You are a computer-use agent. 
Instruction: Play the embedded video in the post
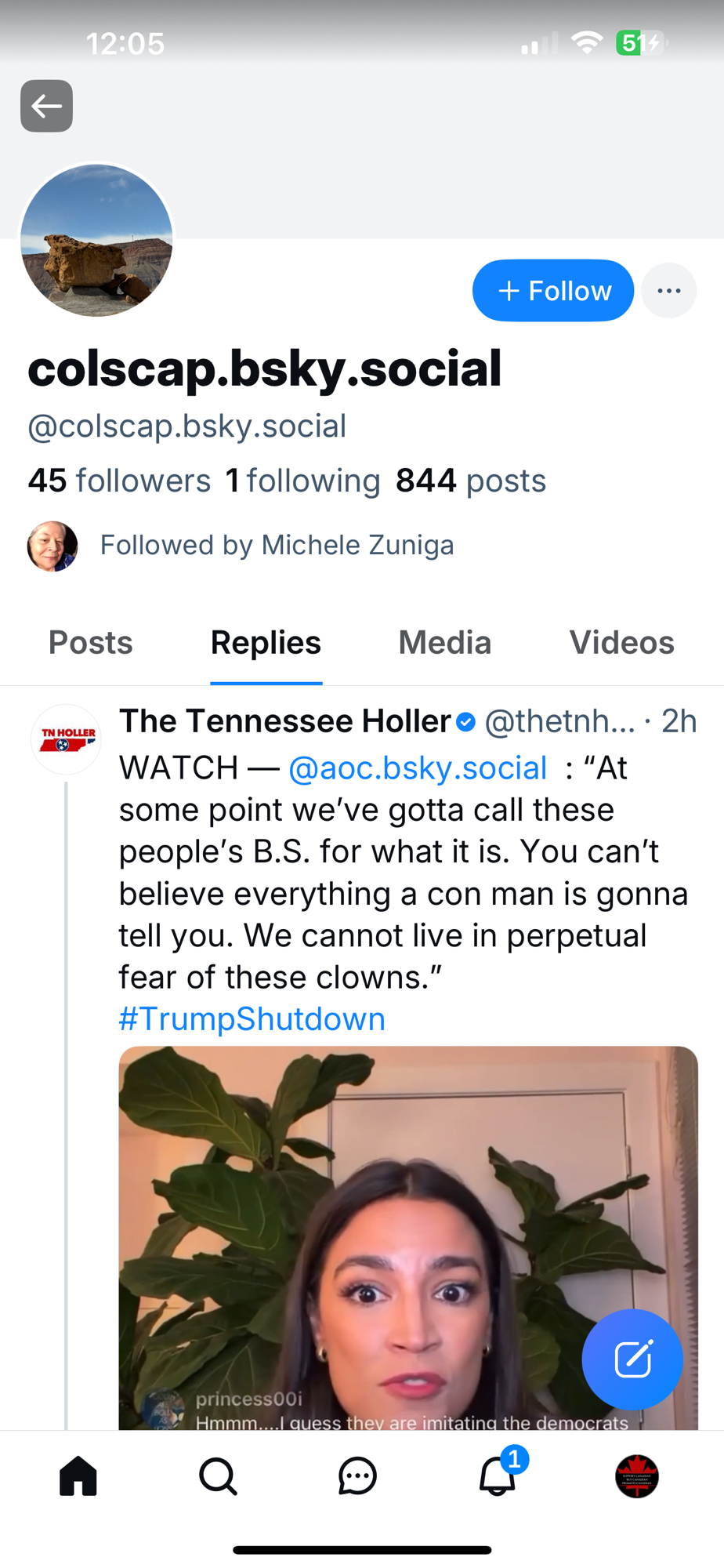[x=407, y=1239]
